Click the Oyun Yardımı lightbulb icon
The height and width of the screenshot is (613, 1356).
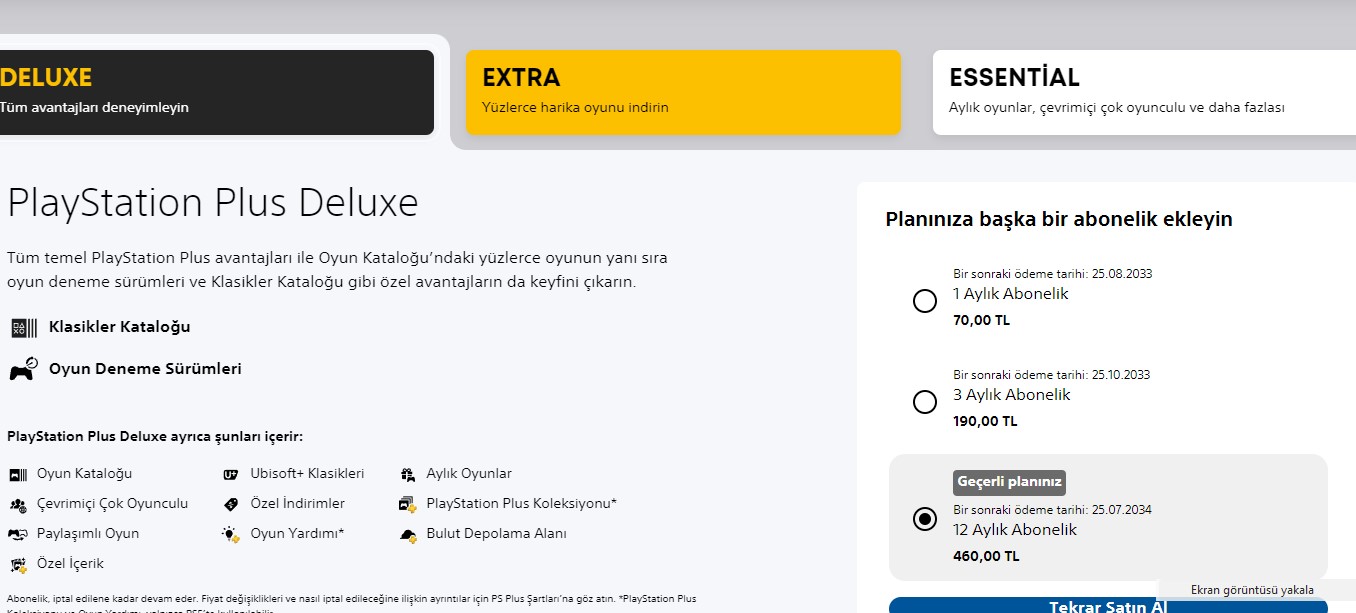[x=232, y=534]
